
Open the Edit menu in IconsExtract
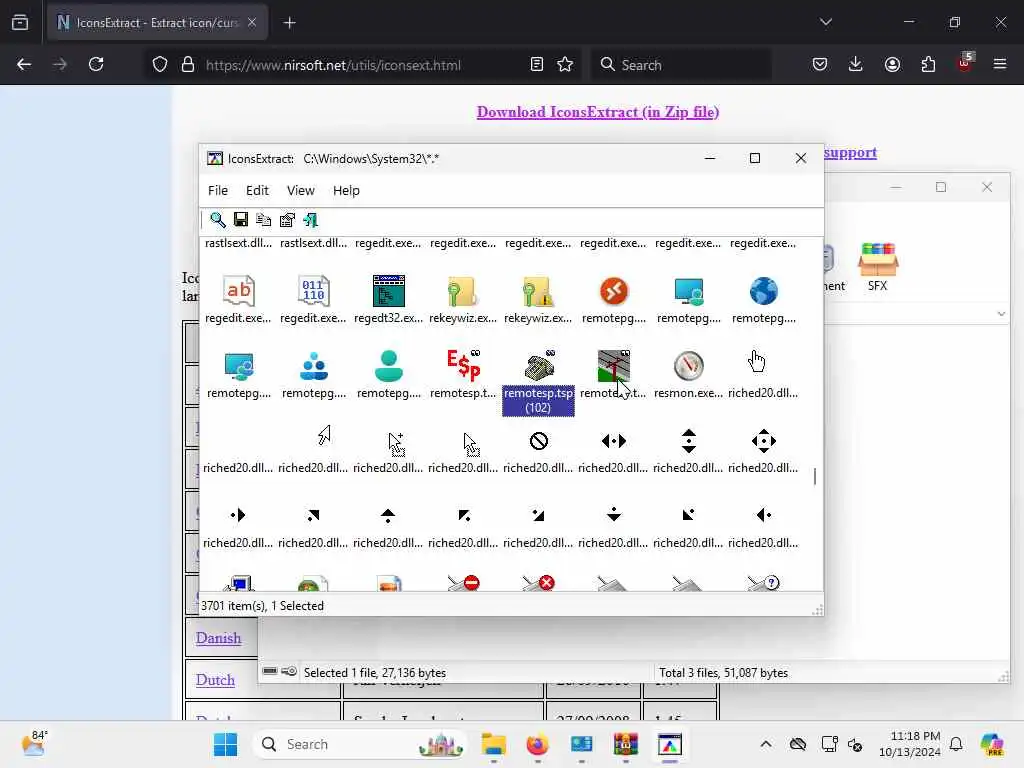[257, 191]
